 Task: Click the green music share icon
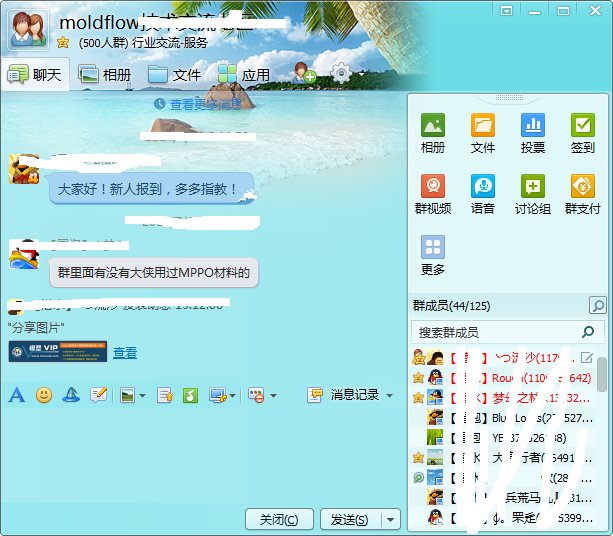tap(190, 395)
